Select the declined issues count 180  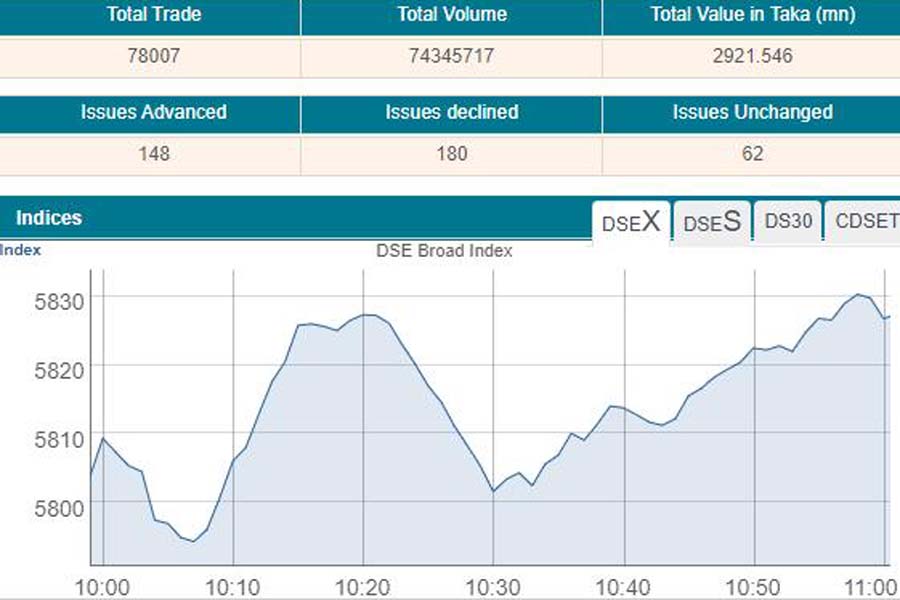(451, 153)
